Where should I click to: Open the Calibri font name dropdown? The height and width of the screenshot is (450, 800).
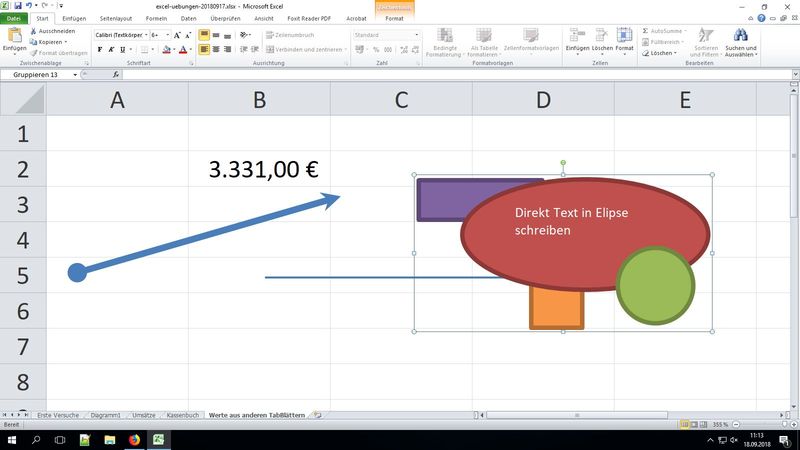(145, 35)
